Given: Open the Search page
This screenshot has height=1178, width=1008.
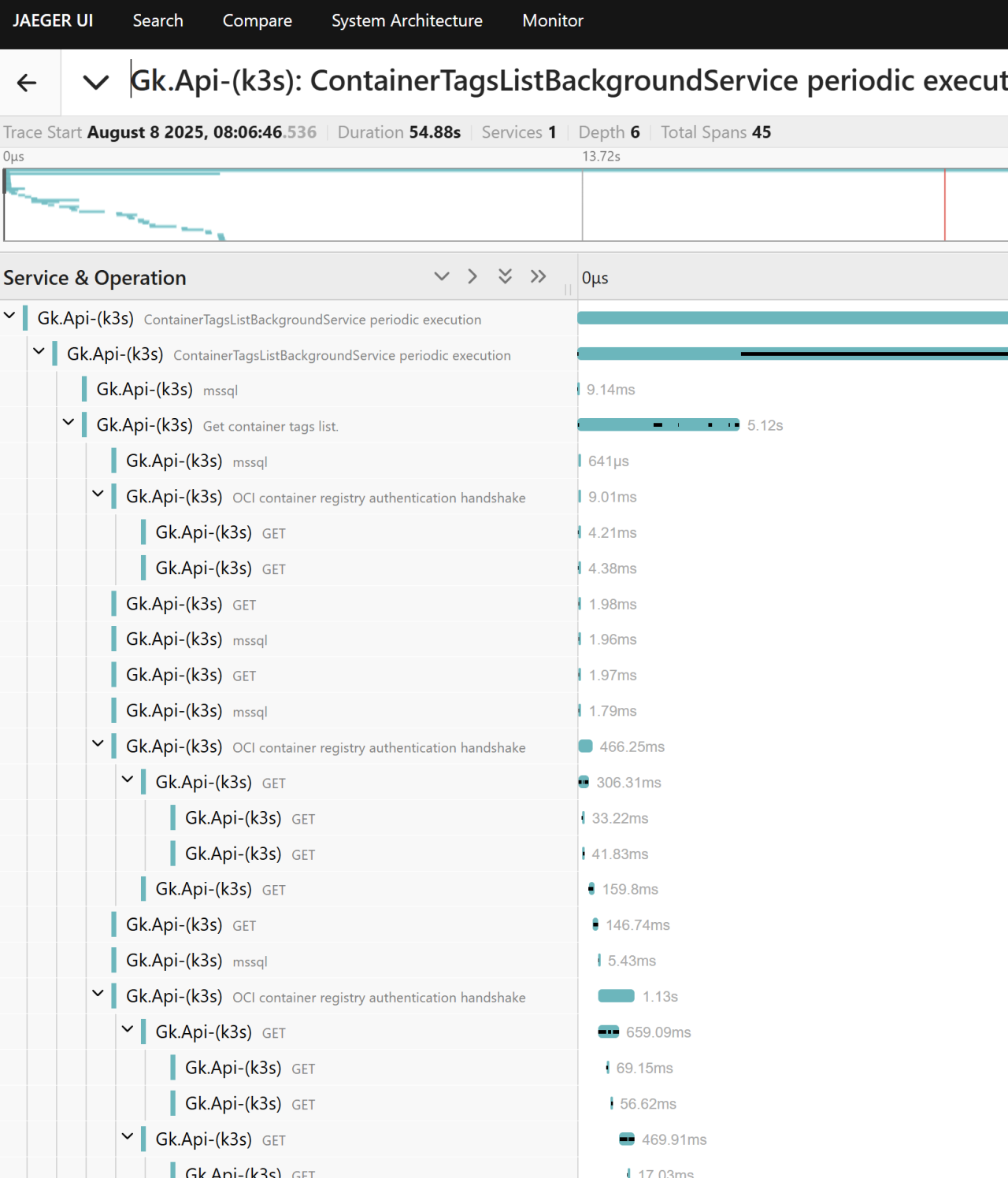Looking at the screenshot, I should pyautogui.click(x=157, y=21).
